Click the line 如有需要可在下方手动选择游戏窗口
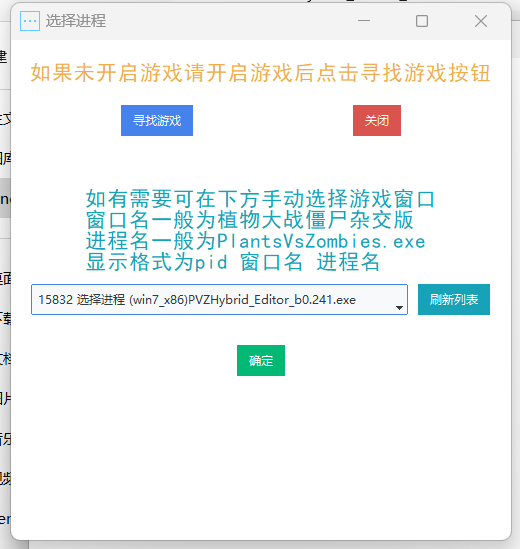This screenshot has width=520, height=549. click(x=260, y=199)
